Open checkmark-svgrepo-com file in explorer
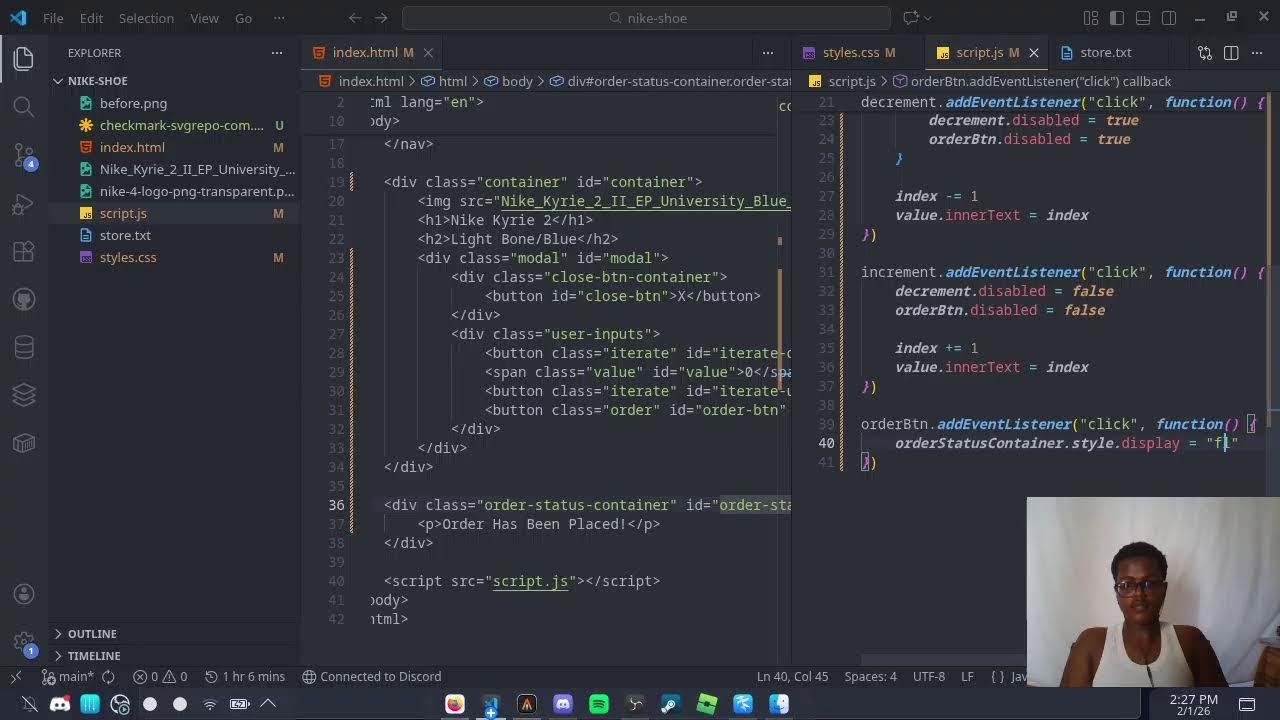 [x=181, y=125]
